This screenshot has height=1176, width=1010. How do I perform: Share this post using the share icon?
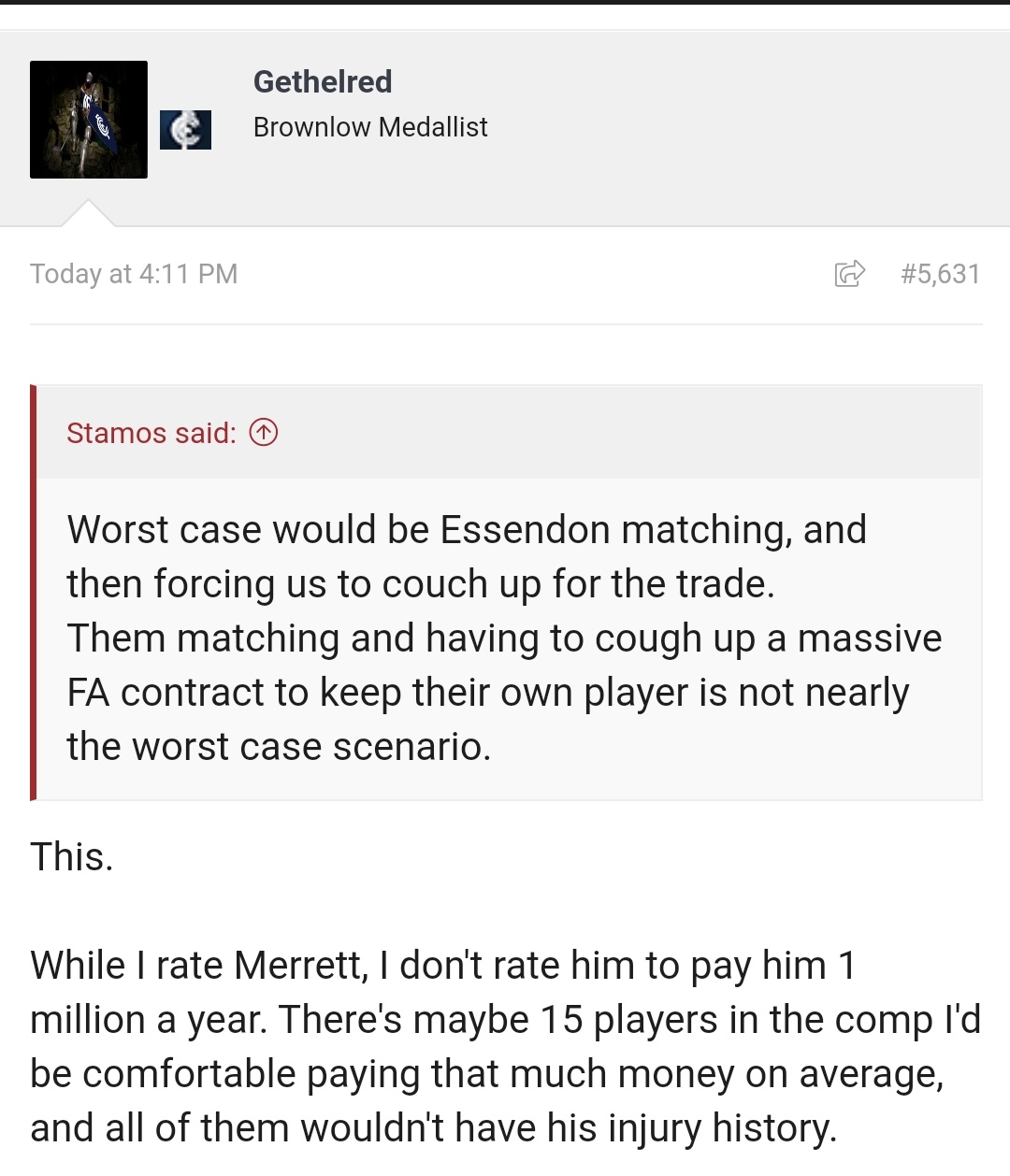(849, 273)
